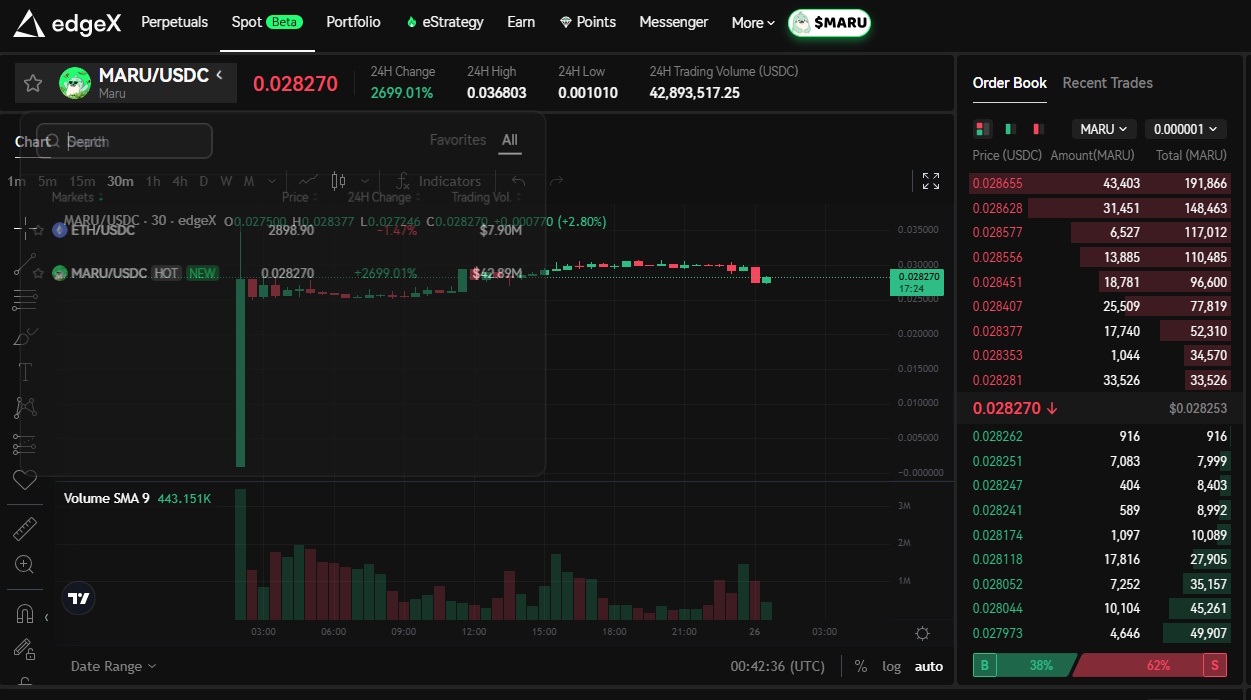Screen dimensions: 1251x700
Task: Open the order book MARU unit dropdown
Action: click(1104, 129)
